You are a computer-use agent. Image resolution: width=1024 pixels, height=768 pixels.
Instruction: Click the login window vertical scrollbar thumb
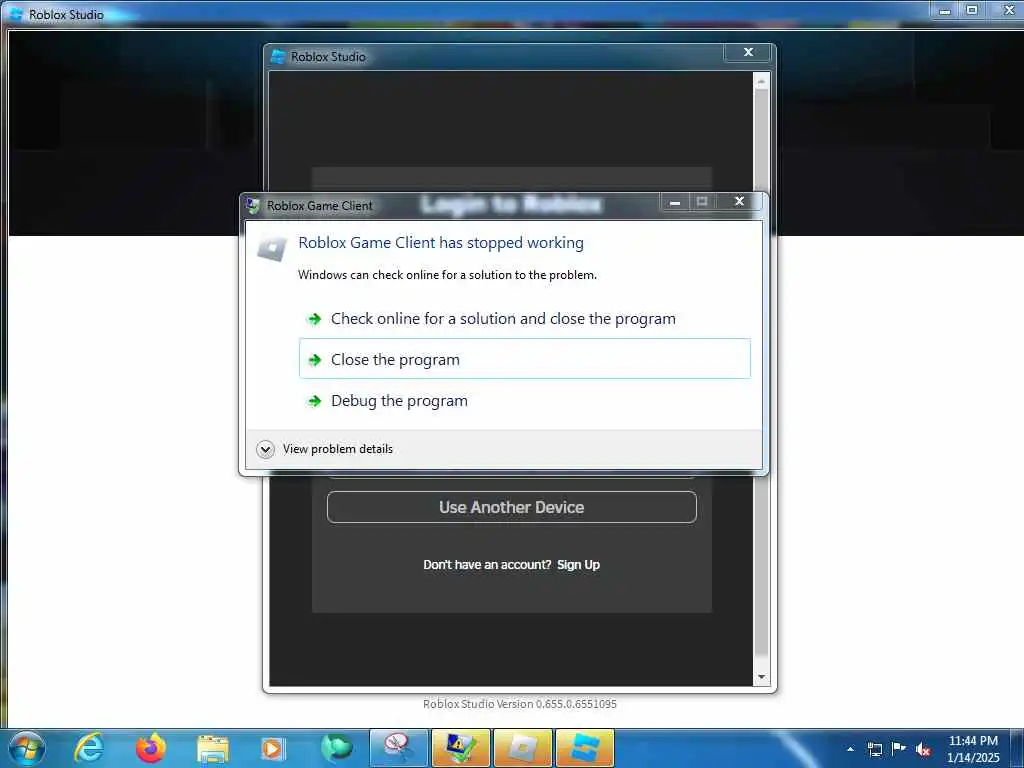[761, 372]
